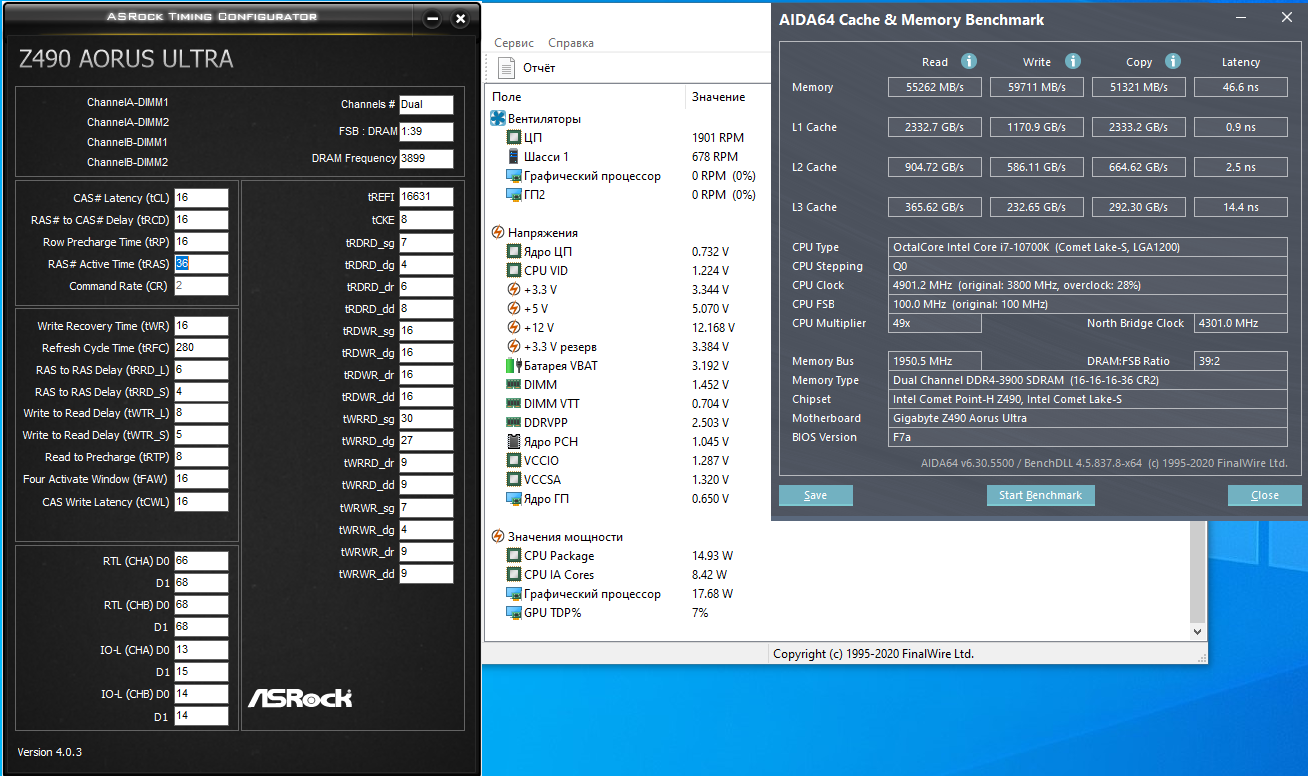Click the Close button in the benchmark dialog
The image size is (1308, 776).
1264,495
